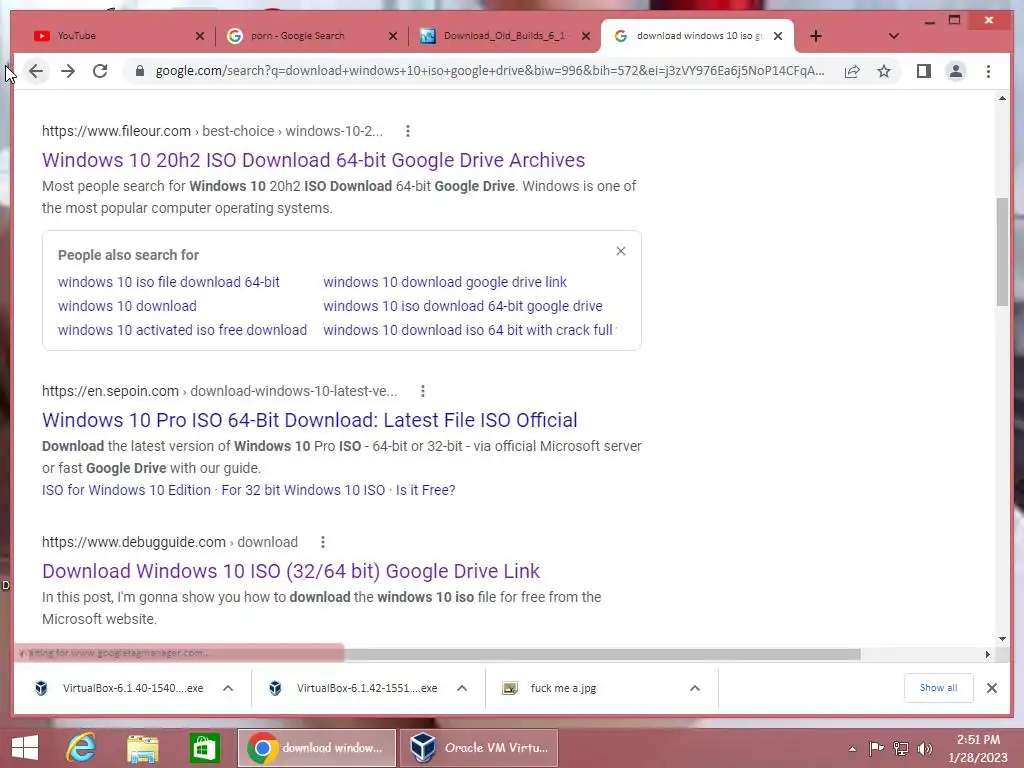Click windows 10 iso download 64-bit google drive

[x=462, y=306]
